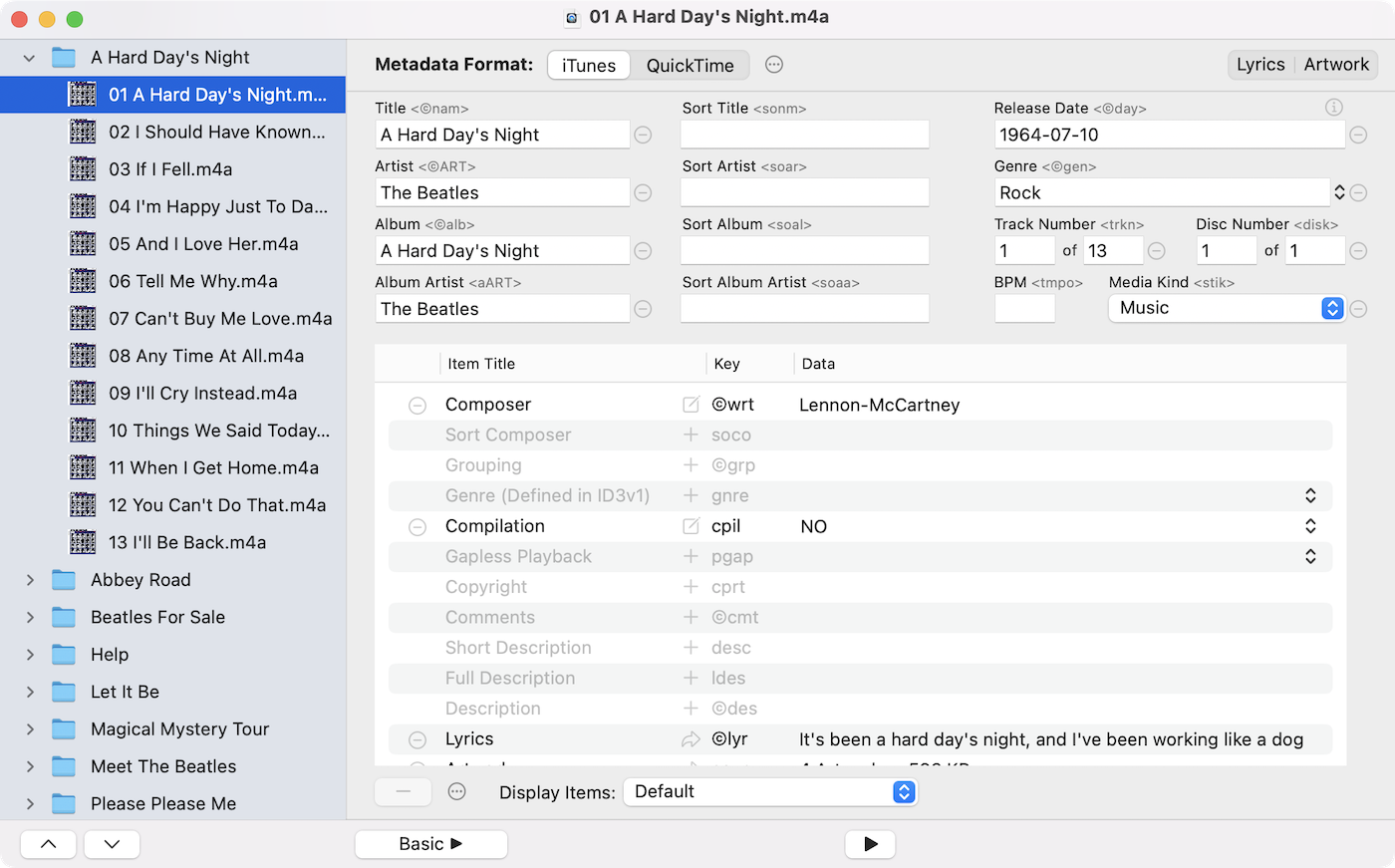
Task: Remove the Title field using its minus icon
Action: point(644,135)
